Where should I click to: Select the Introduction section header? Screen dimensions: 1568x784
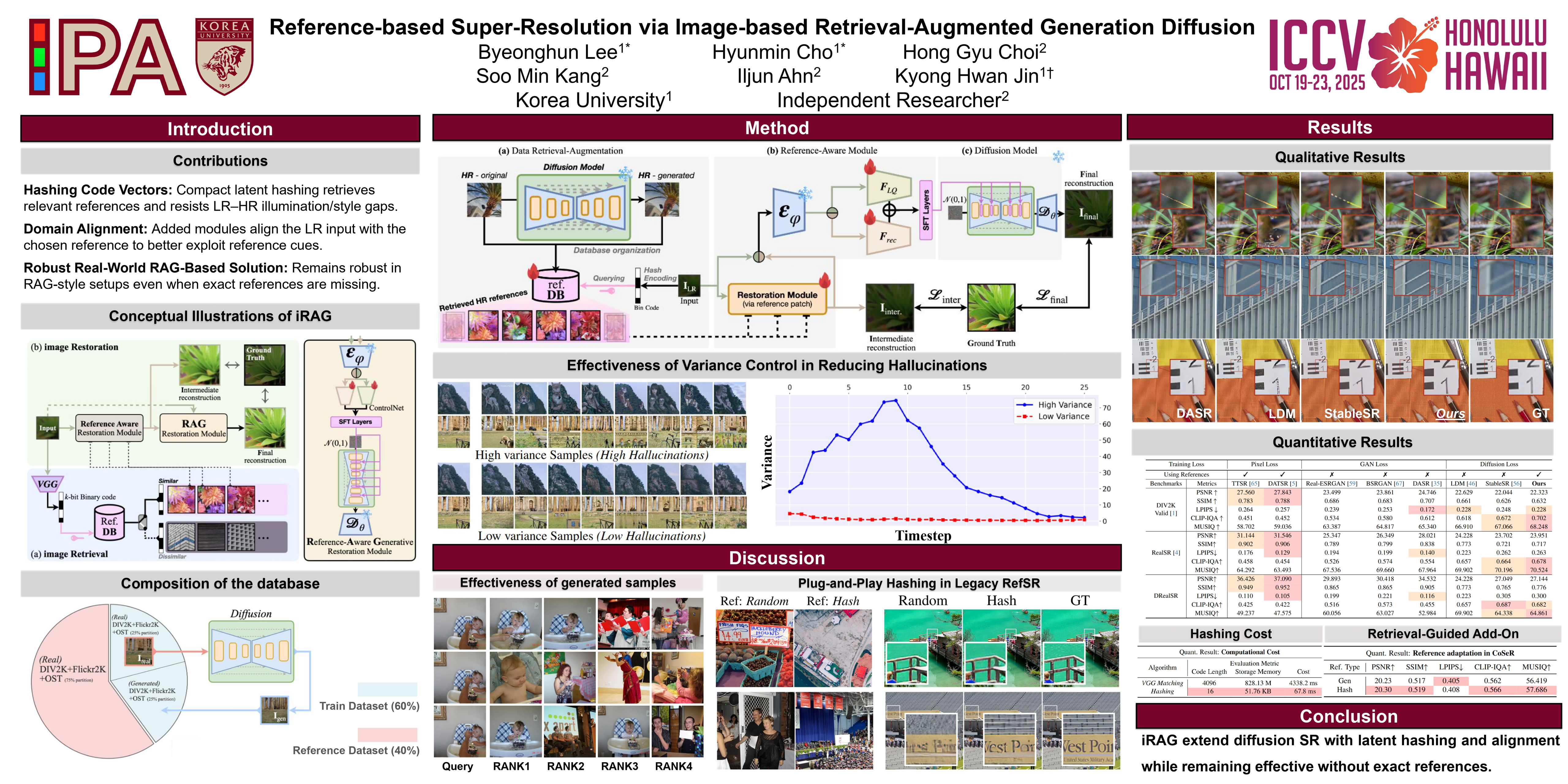pos(220,129)
